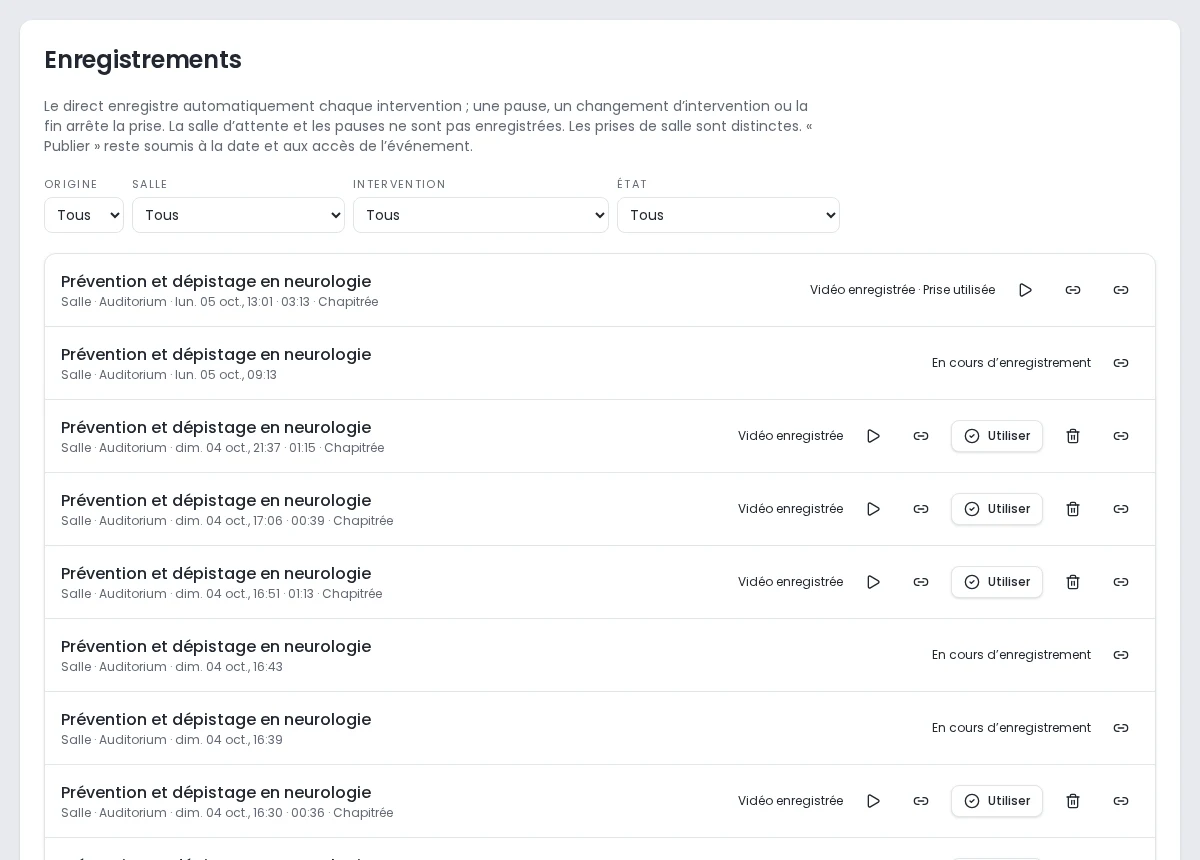Click the 13:01 recording title
The image size is (1200, 860).
[216, 281]
